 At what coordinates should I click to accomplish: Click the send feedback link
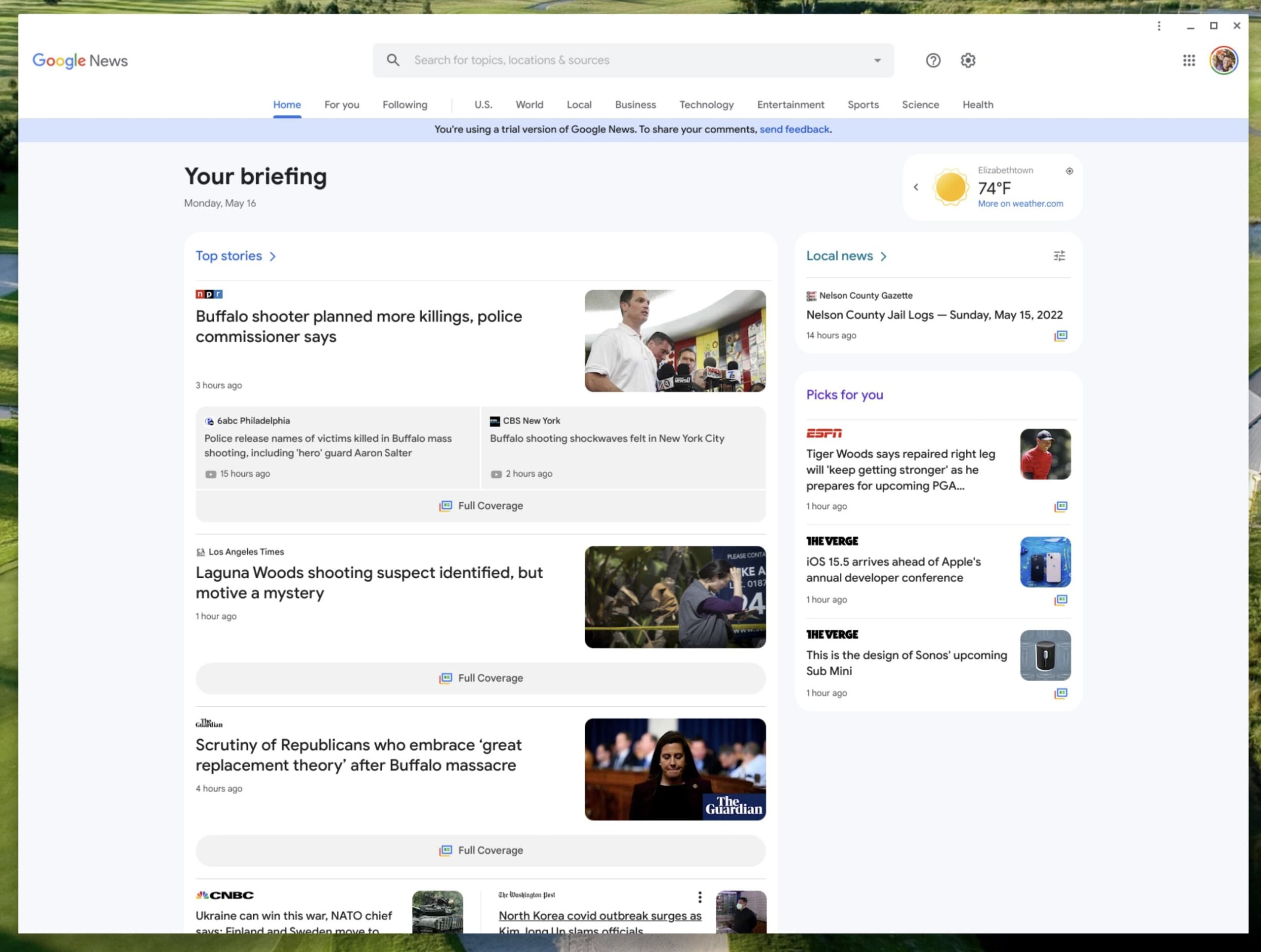point(794,130)
